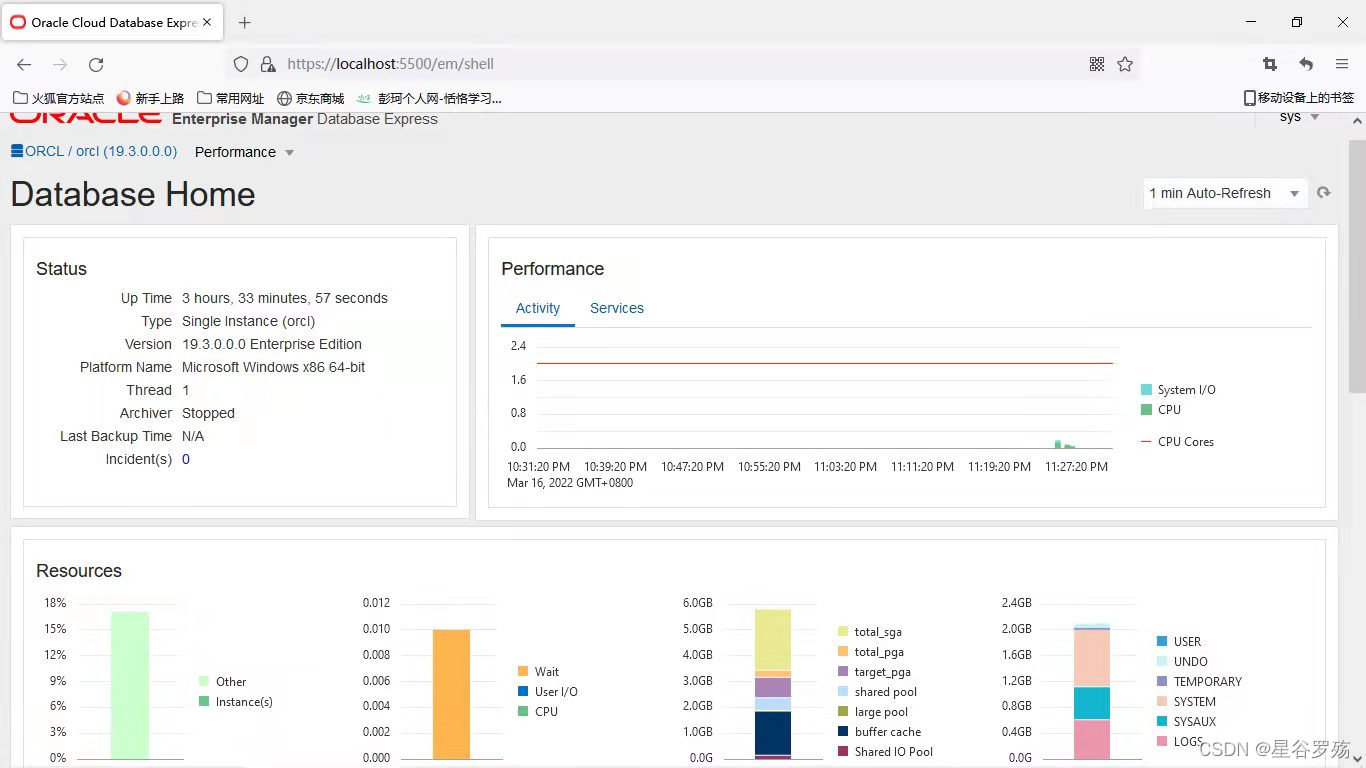
Task: Click the User I/O legend swatch
Action: click(x=523, y=692)
